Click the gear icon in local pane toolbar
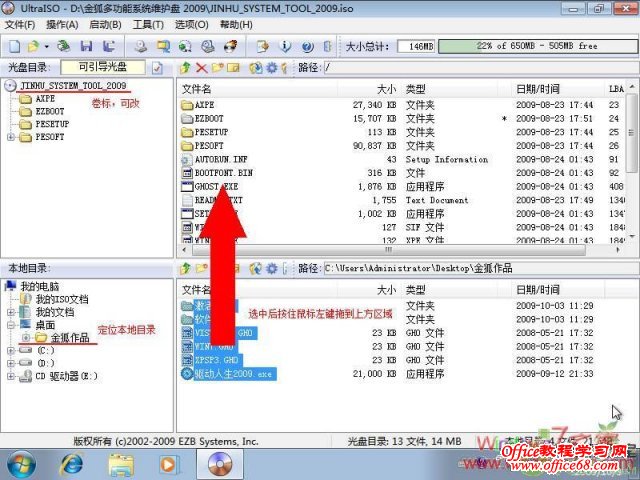The height and width of the screenshot is (480, 640). (x=271, y=268)
